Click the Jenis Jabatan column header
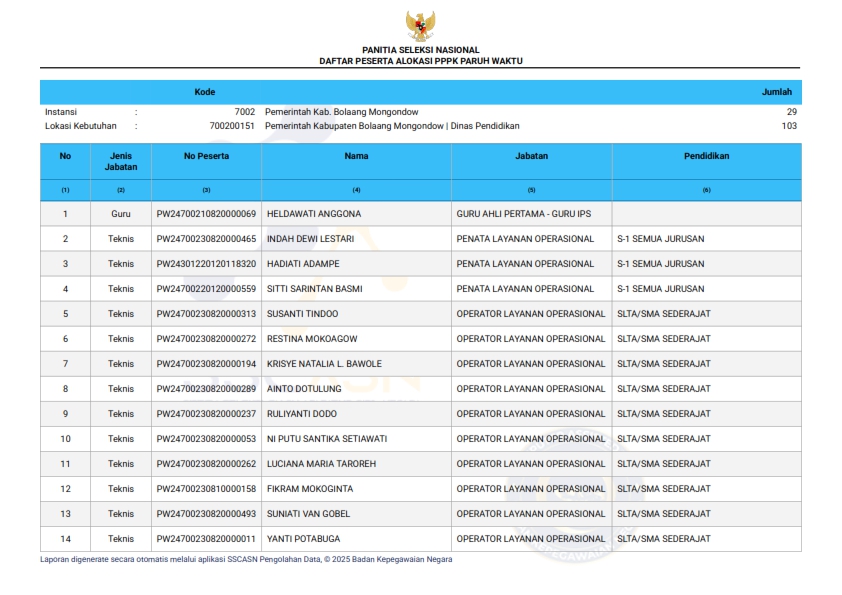This screenshot has height=595, width=842. click(x=121, y=161)
